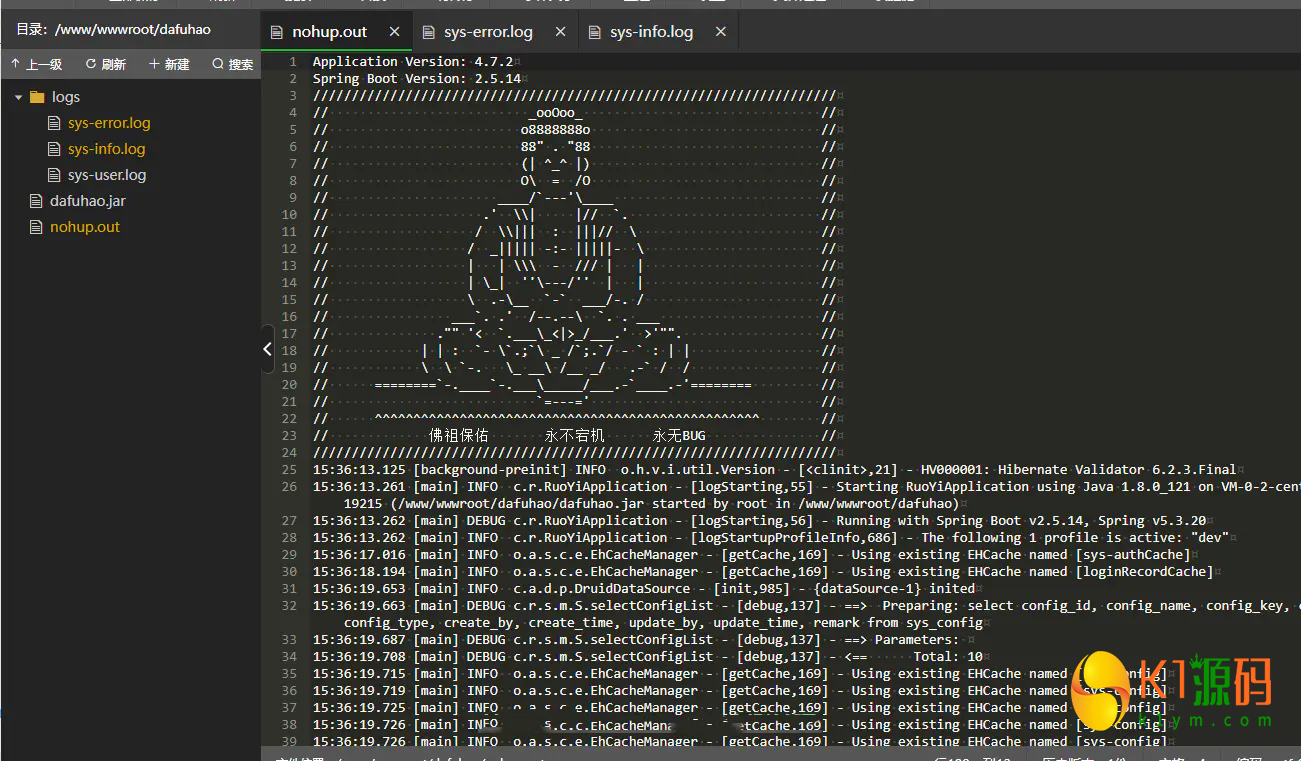Close the nohup.out tab
This screenshot has height=761, width=1301.
tap(395, 32)
